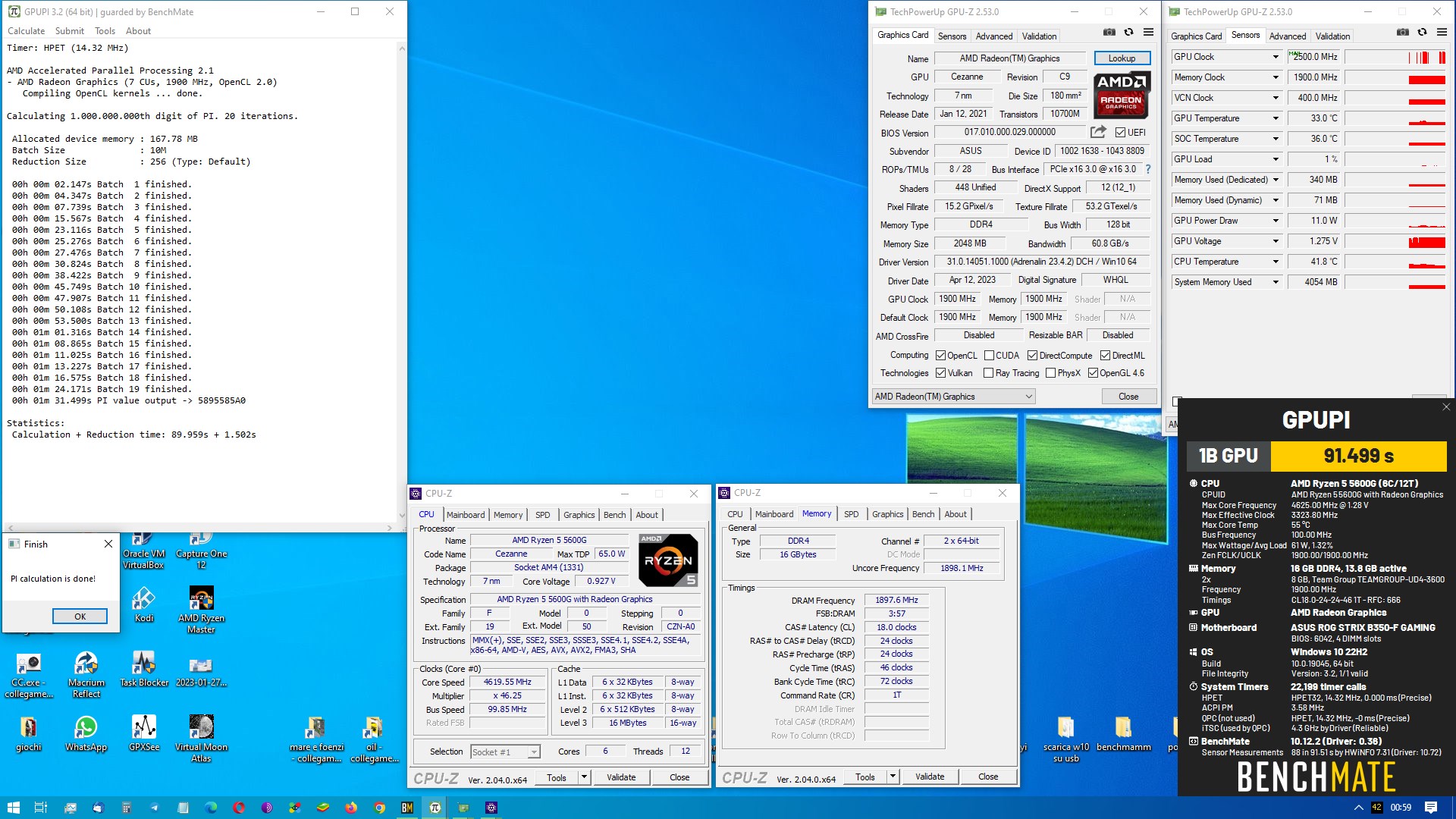Click Tools button in CPU-Z Memory window

click(864, 777)
